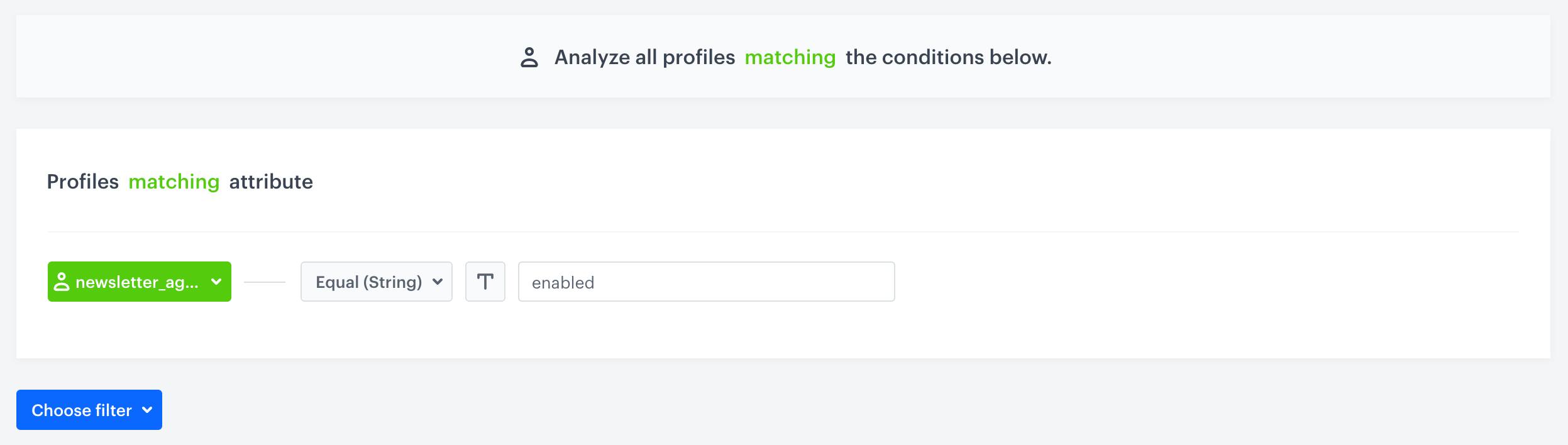Click the profile silhouette icon near 'Analyze all profiles'
Screen dimensions: 1568x445
(x=530, y=57)
